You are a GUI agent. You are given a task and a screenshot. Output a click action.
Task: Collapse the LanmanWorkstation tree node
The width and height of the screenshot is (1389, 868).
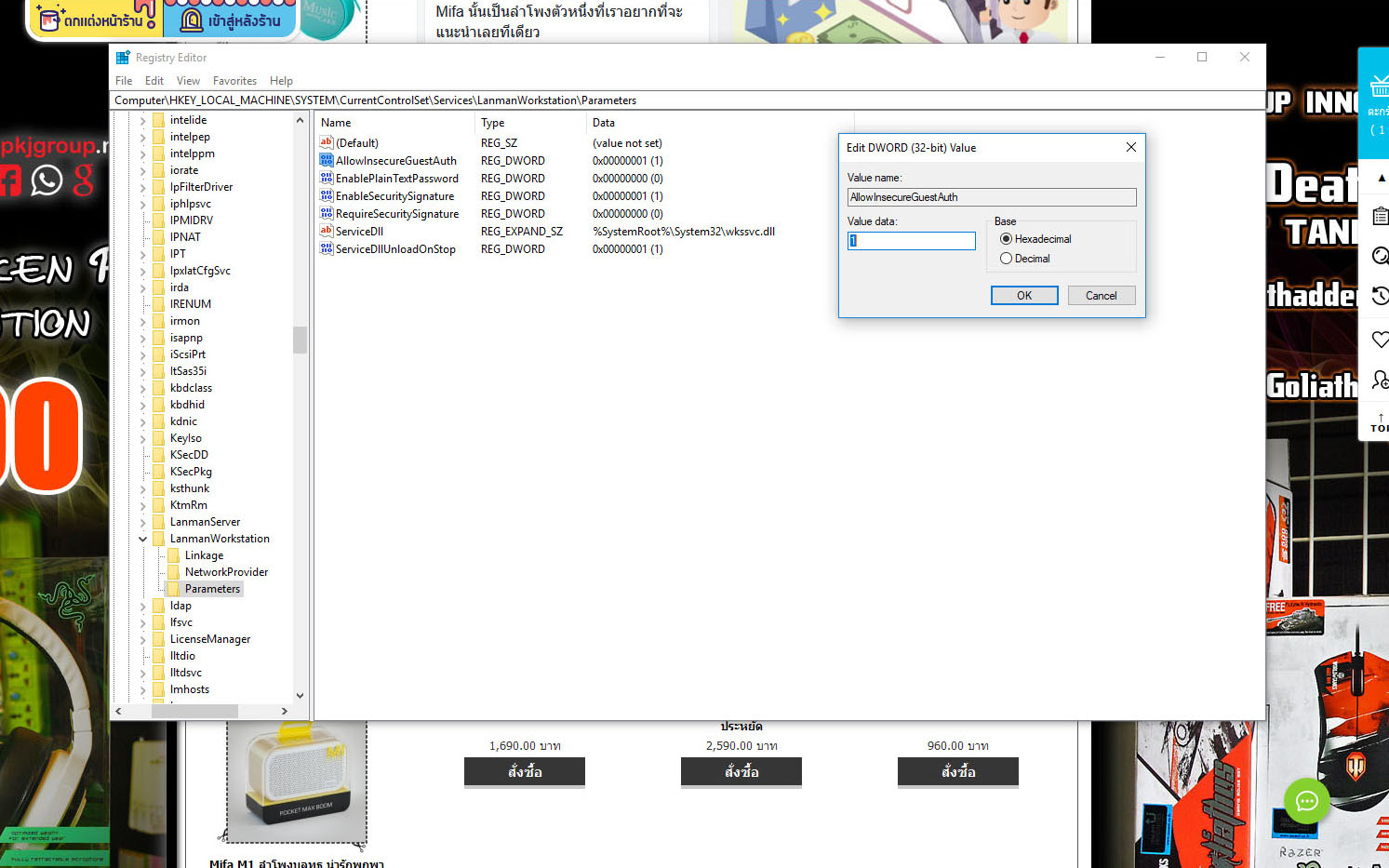point(142,539)
